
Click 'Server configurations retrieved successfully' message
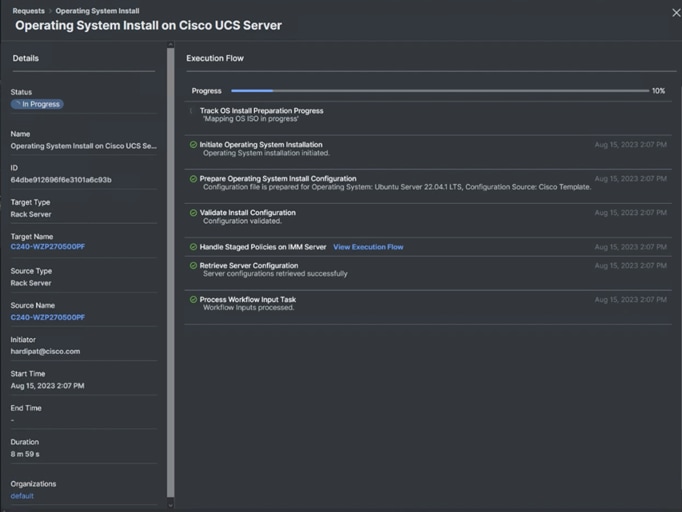[275, 274]
